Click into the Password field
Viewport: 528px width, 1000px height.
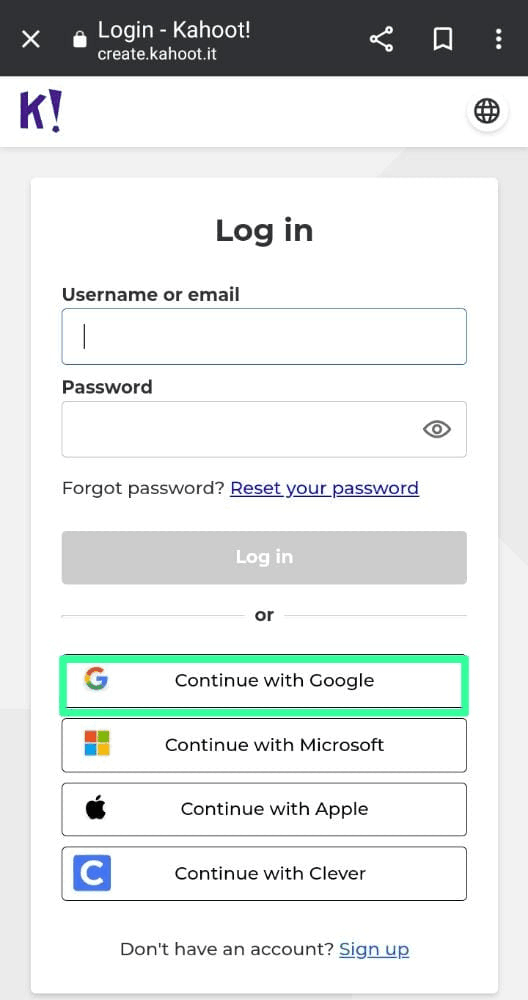click(264, 429)
